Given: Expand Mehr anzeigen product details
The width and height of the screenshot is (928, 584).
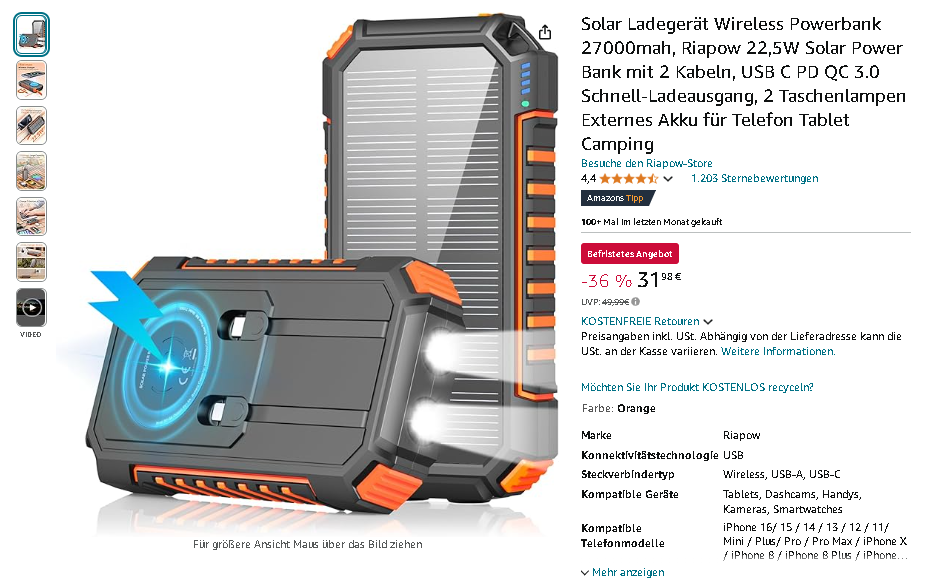Looking at the screenshot, I should 623,572.
